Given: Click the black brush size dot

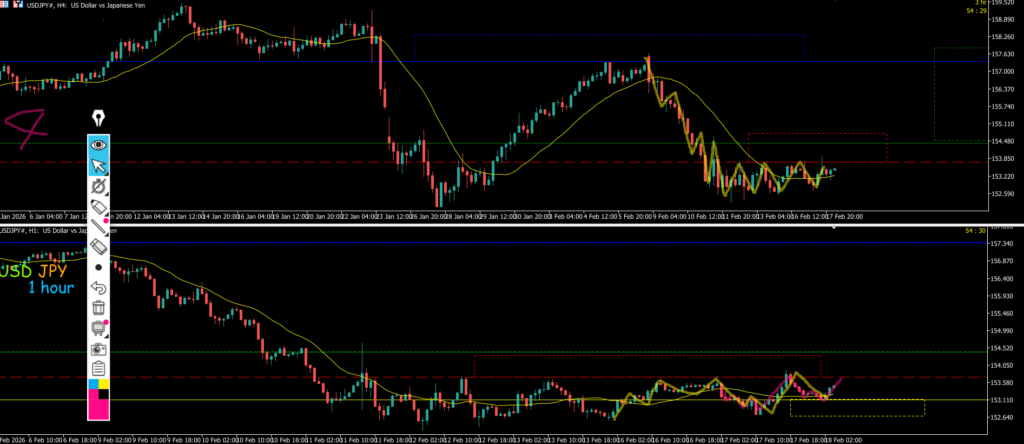Looking at the screenshot, I should [99, 267].
